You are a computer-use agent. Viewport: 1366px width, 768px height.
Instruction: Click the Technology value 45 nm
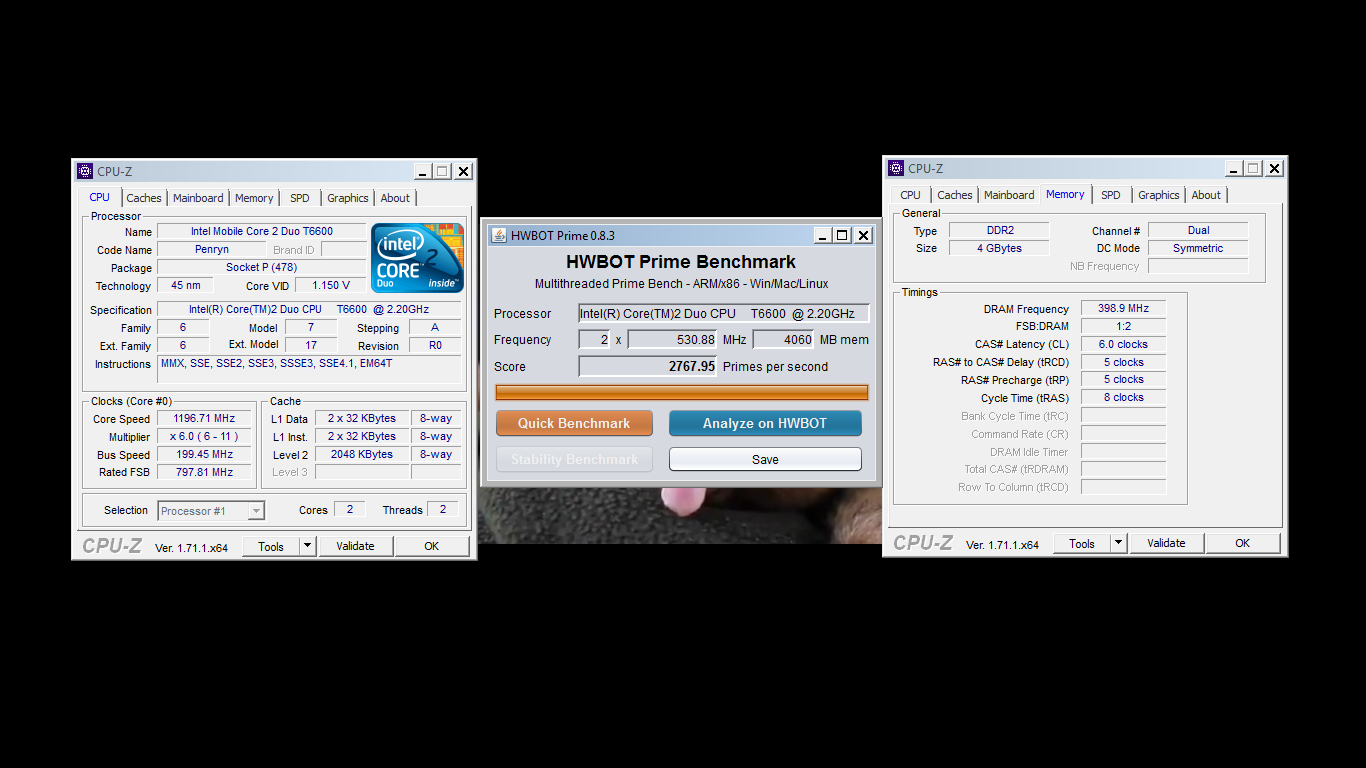(x=185, y=286)
